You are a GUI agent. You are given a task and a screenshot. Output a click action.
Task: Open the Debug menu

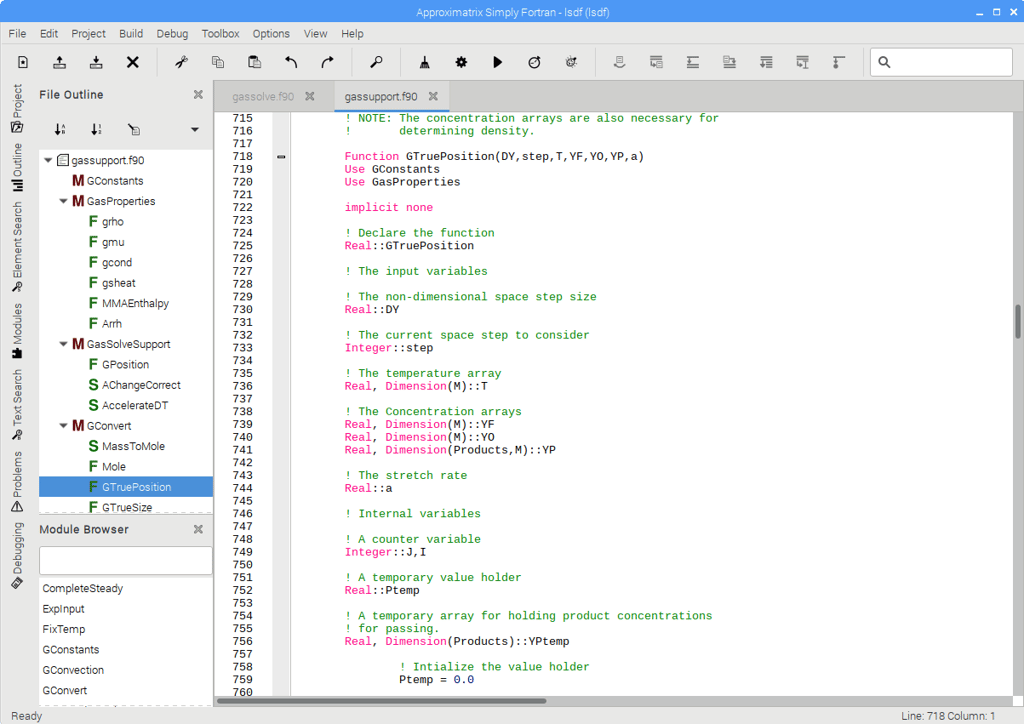(171, 33)
